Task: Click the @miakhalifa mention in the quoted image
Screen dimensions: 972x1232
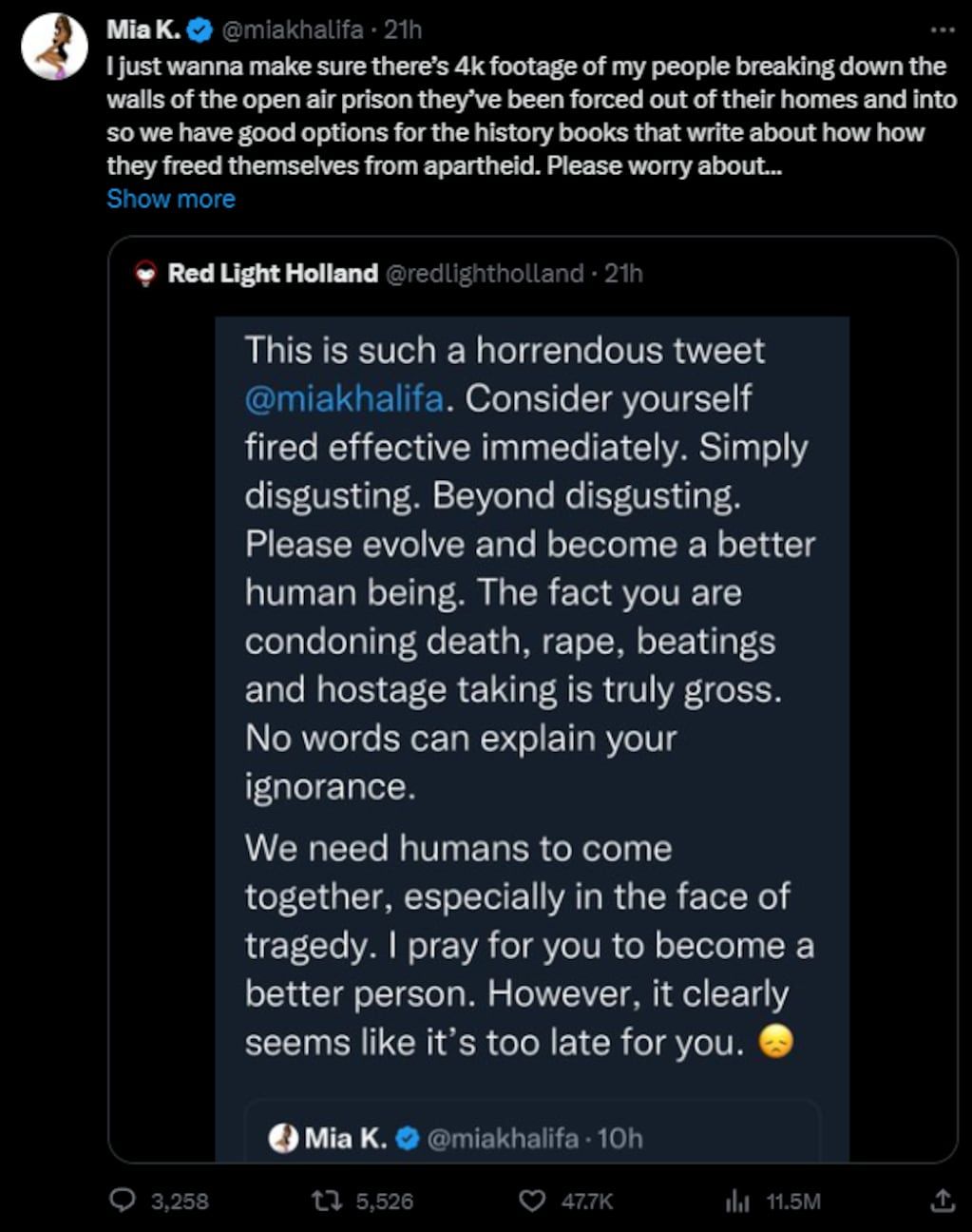Action: (344, 398)
